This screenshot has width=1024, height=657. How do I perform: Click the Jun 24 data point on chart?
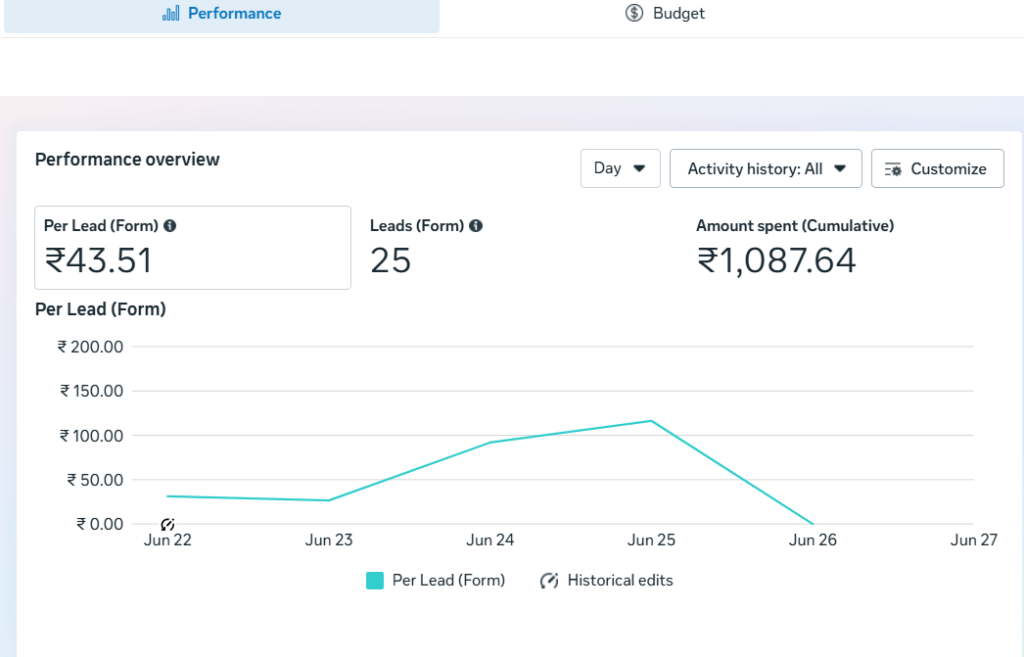(x=490, y=443)
